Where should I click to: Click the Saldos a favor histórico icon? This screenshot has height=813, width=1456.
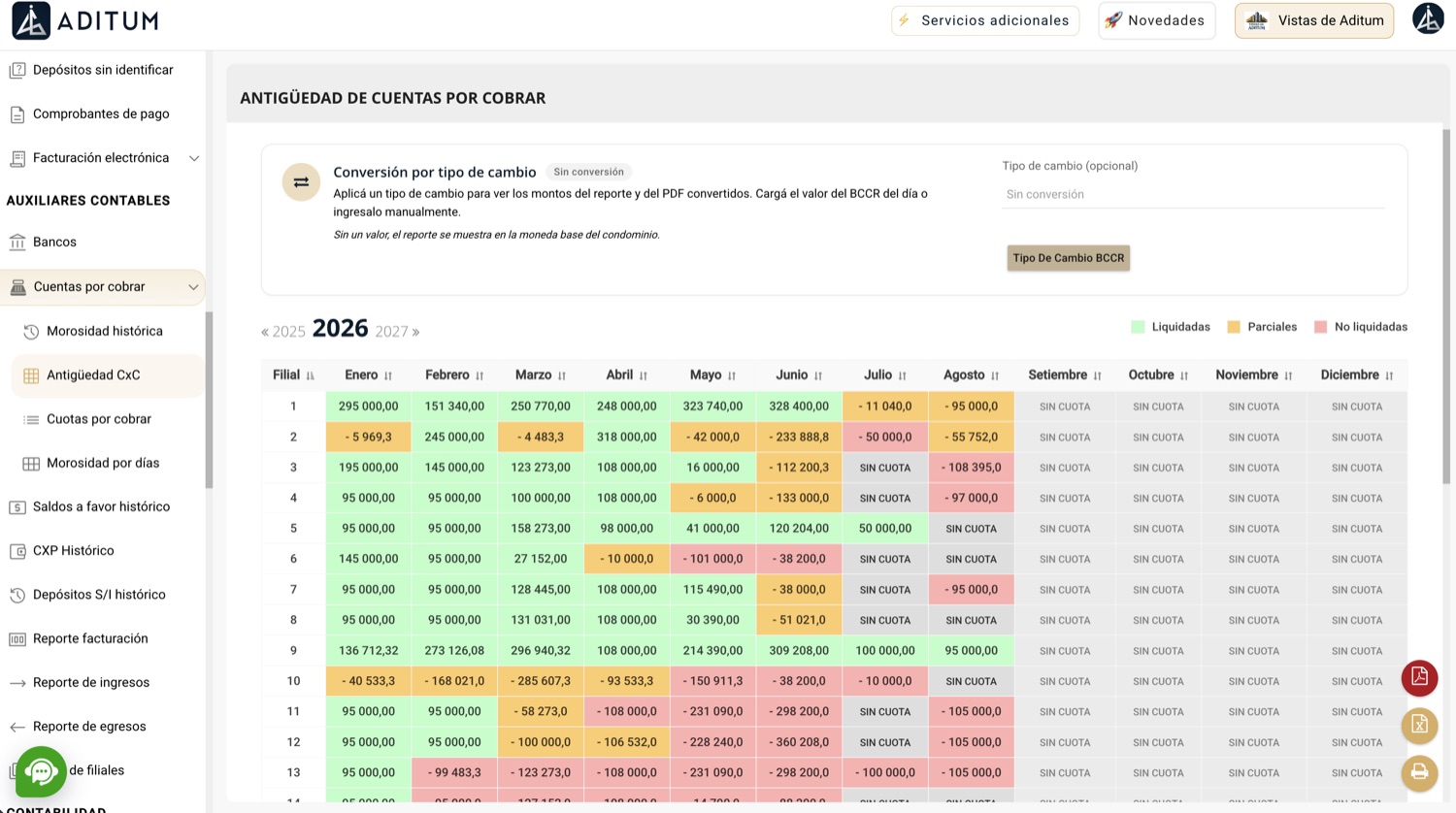(x=17, y=507)
